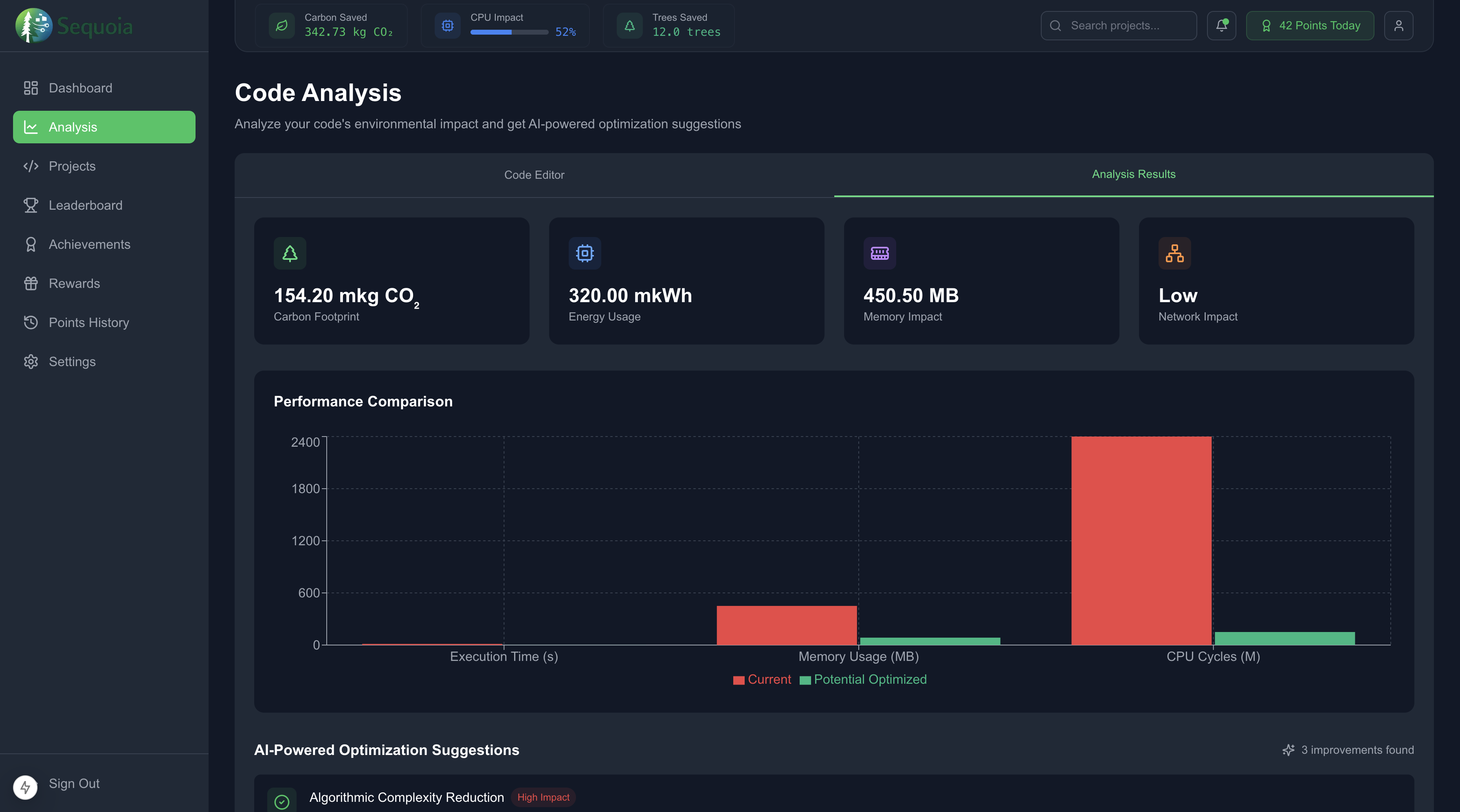Click the Sequoia tree logo

[33, 26]
